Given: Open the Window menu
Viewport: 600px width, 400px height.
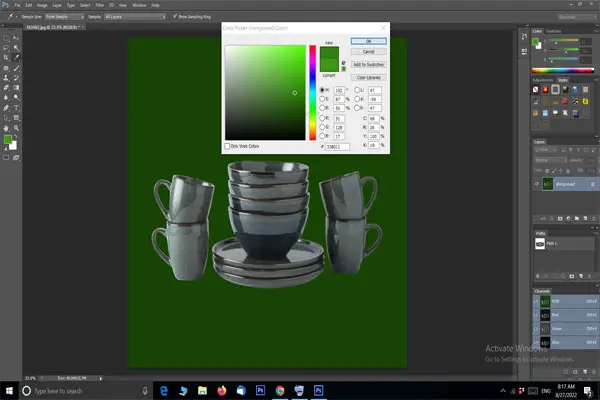Looking at the screenshot, I should (139, 5).
